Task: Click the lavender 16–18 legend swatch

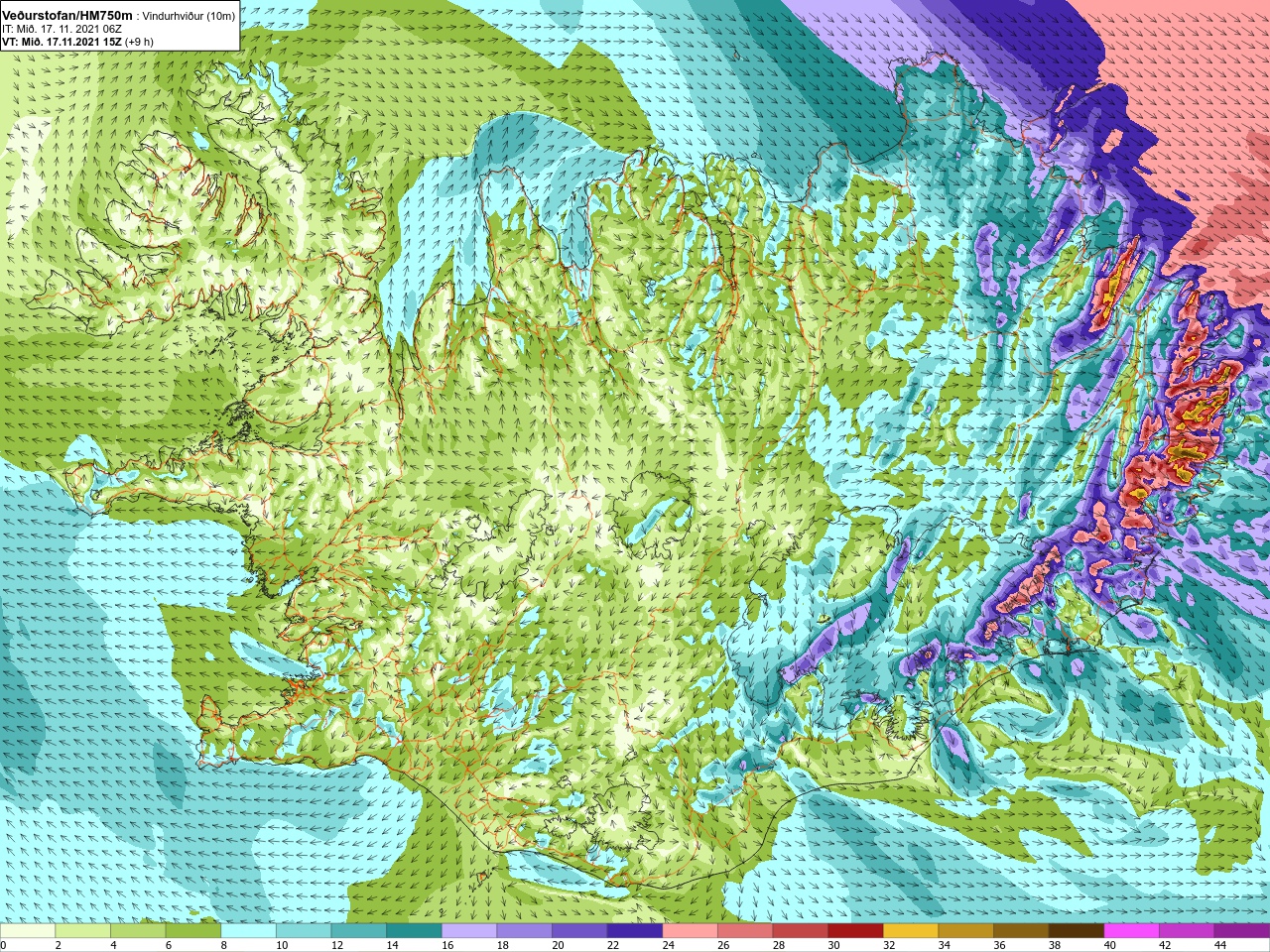Action: tap(469, 930)
